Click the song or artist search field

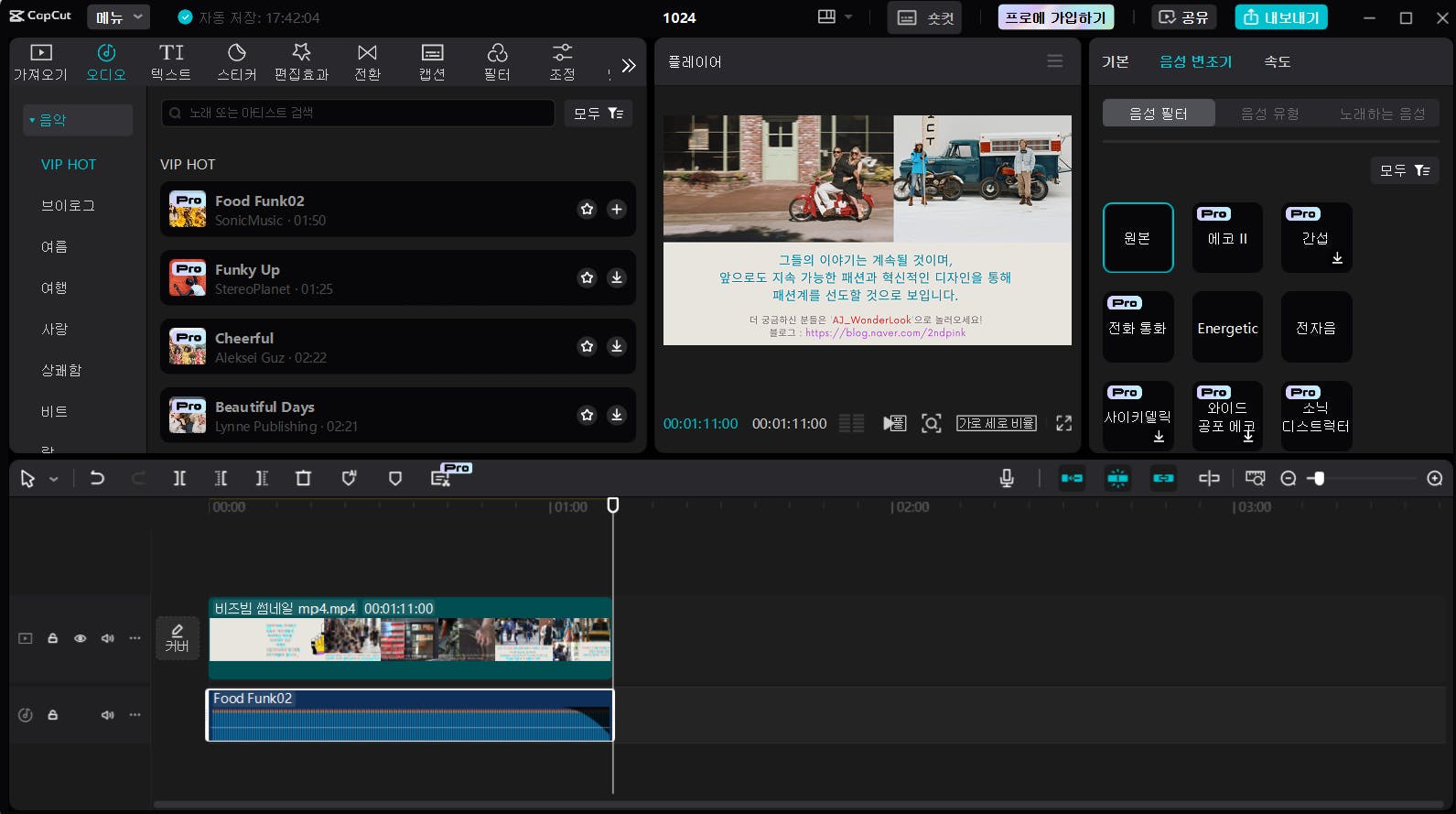(x=357, y=113)
